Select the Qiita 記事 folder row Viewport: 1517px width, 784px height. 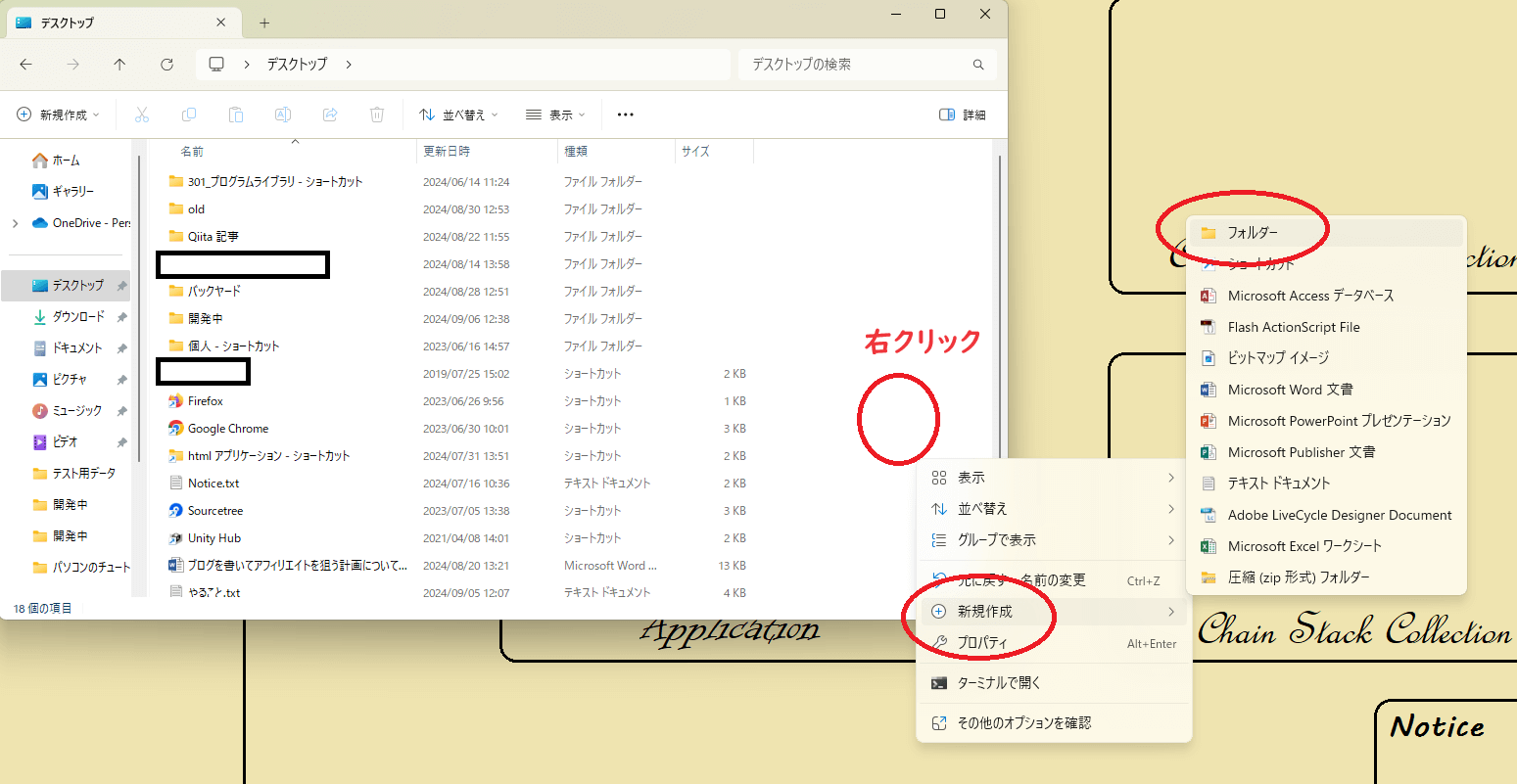(x=455, y=237)
